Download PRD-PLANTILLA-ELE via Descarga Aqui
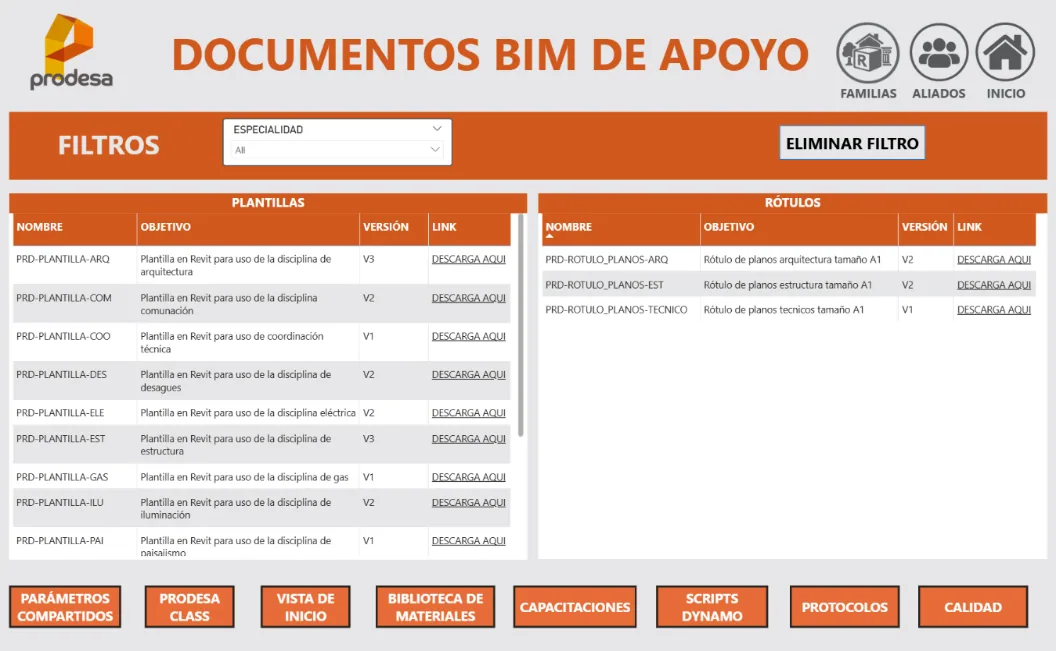 click(x=469, y=413)
